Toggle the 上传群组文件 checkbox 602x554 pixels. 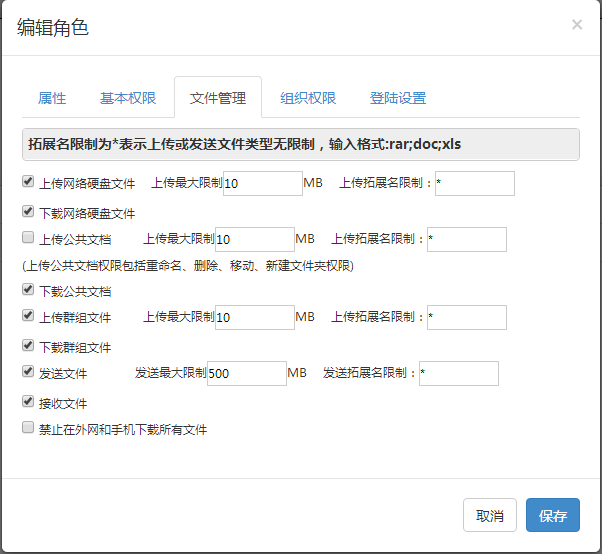point(28,315)
